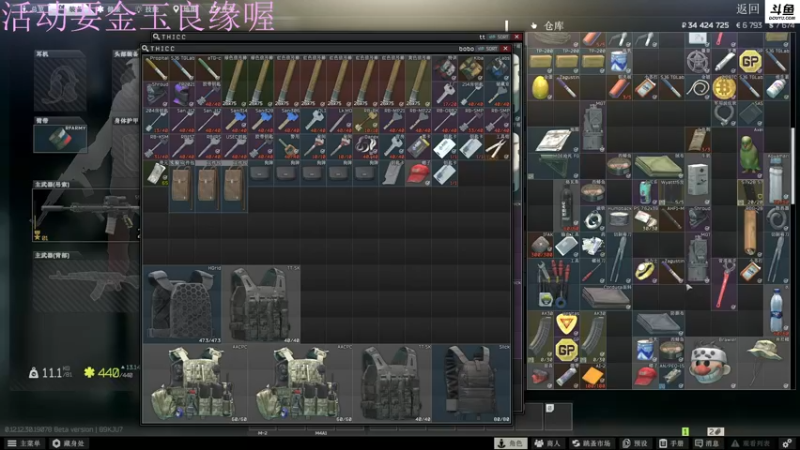Open the Character tab in the bottom bar

click(x=511, y=443)
